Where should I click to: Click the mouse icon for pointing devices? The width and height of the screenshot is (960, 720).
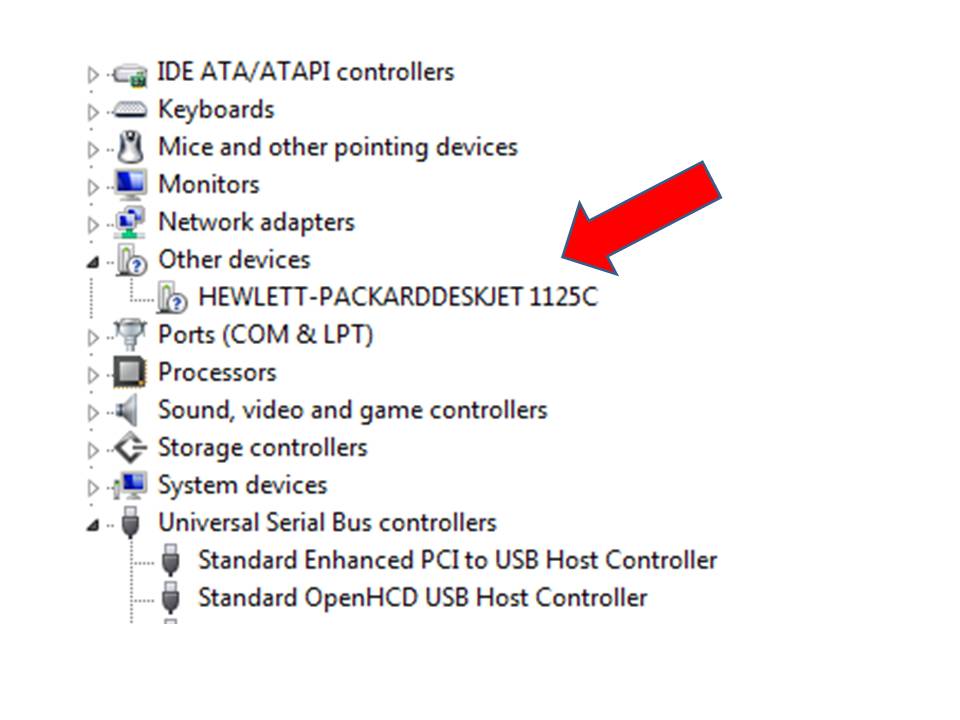(130, 148)
